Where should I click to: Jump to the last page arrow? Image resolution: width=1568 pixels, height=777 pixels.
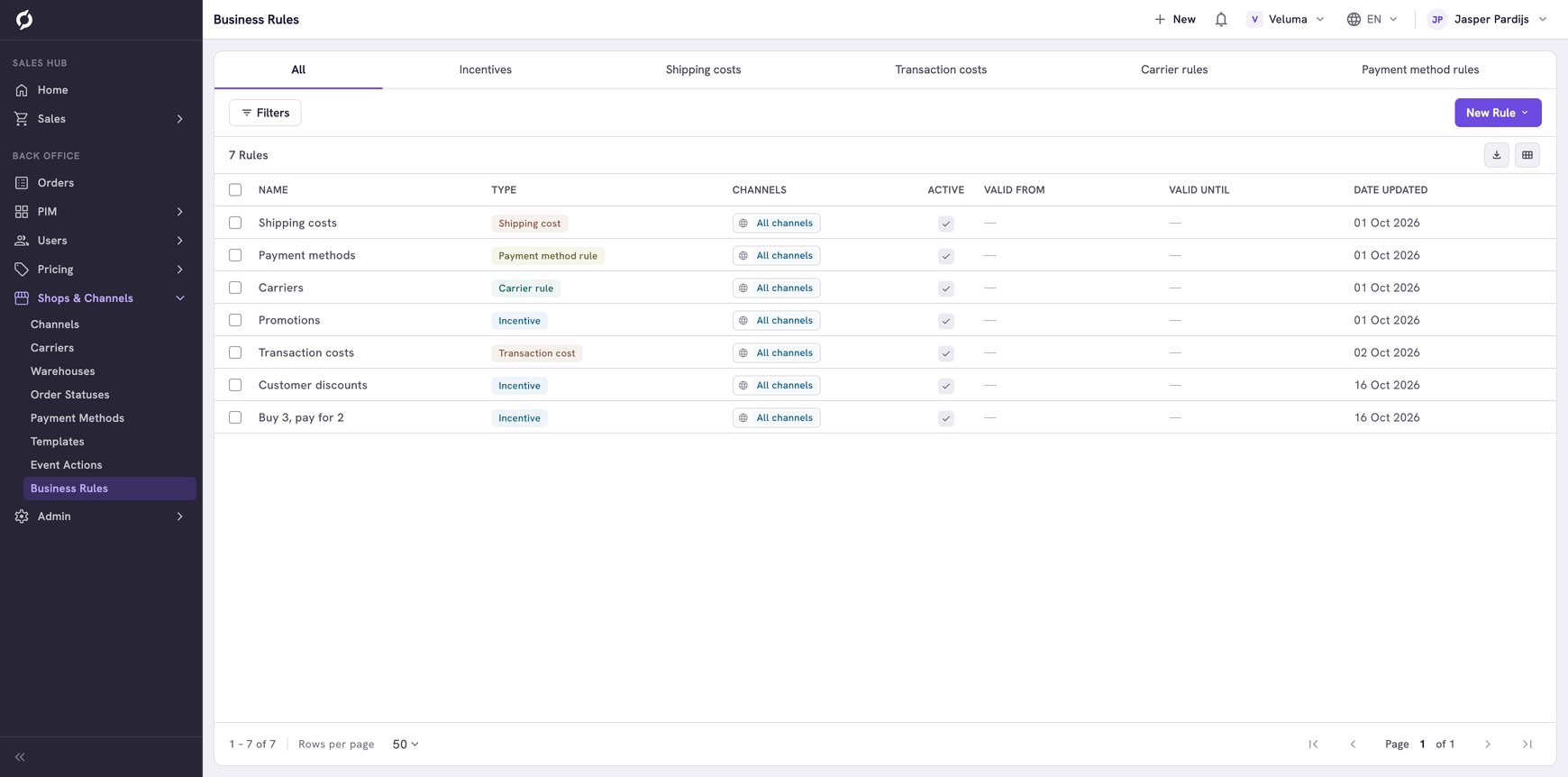point(1527,745)
